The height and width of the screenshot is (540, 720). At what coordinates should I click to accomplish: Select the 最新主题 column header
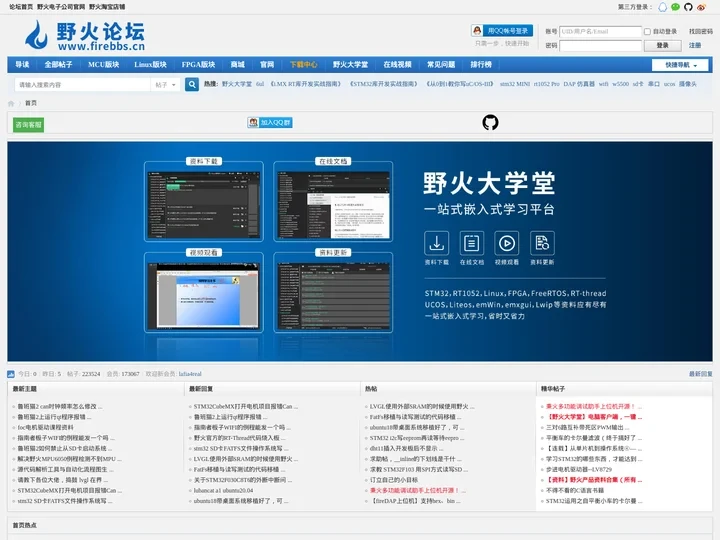[24, 389]
